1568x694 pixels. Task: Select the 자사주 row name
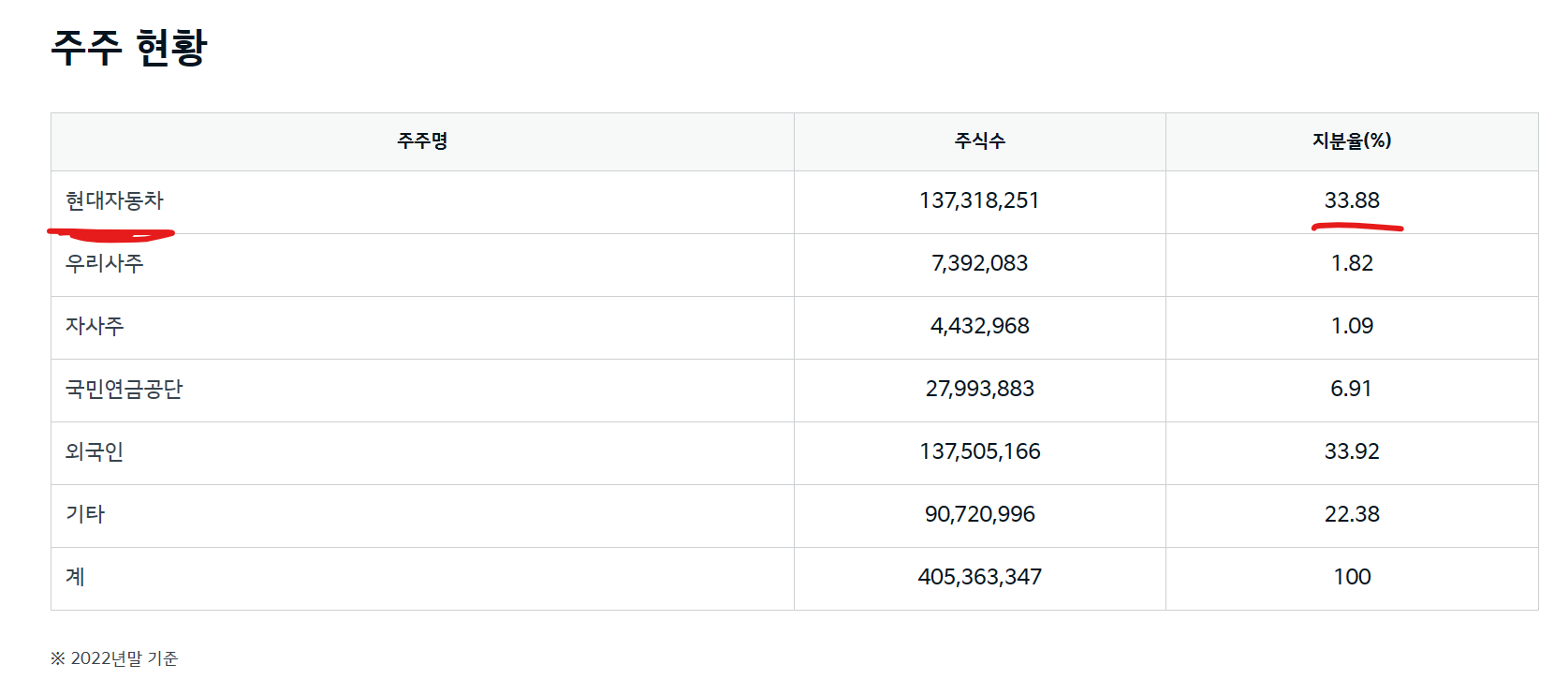pyautogui.click(x=95, y=326)
